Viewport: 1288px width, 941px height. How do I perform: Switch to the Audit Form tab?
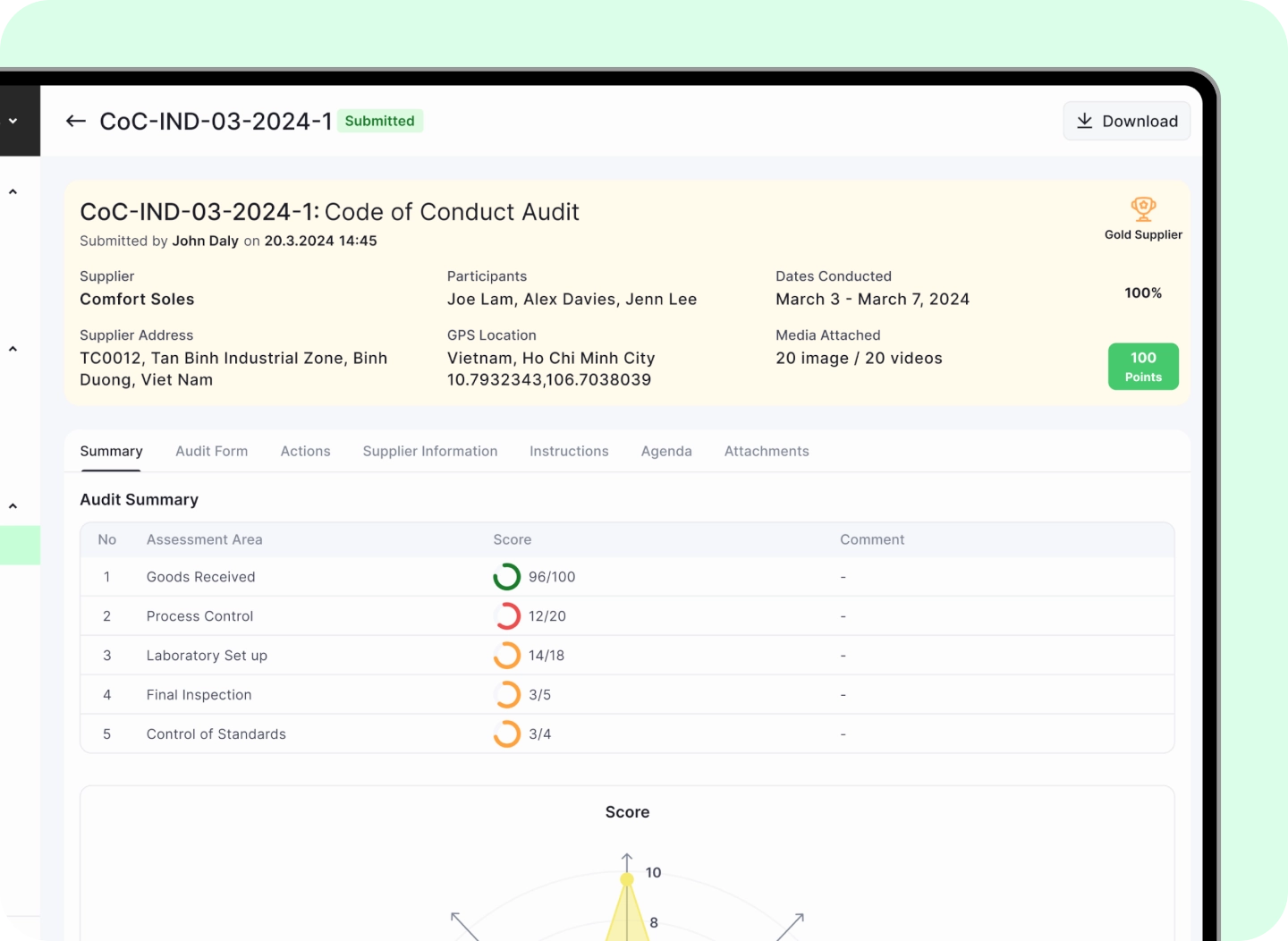point(211,451)
